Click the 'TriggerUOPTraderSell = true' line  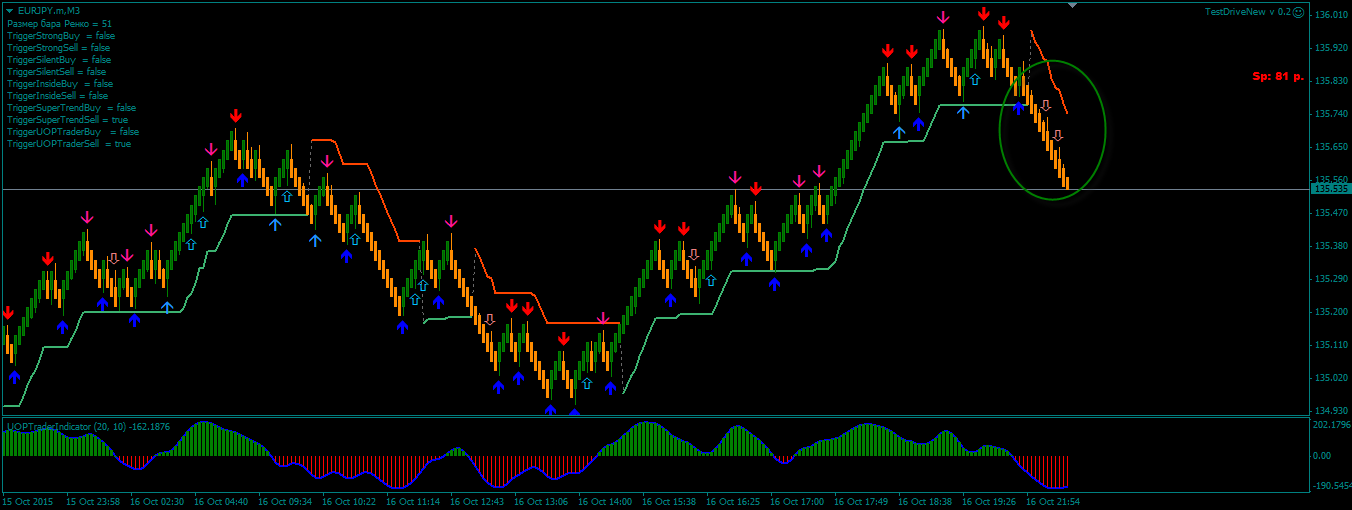tap(69, 144)
